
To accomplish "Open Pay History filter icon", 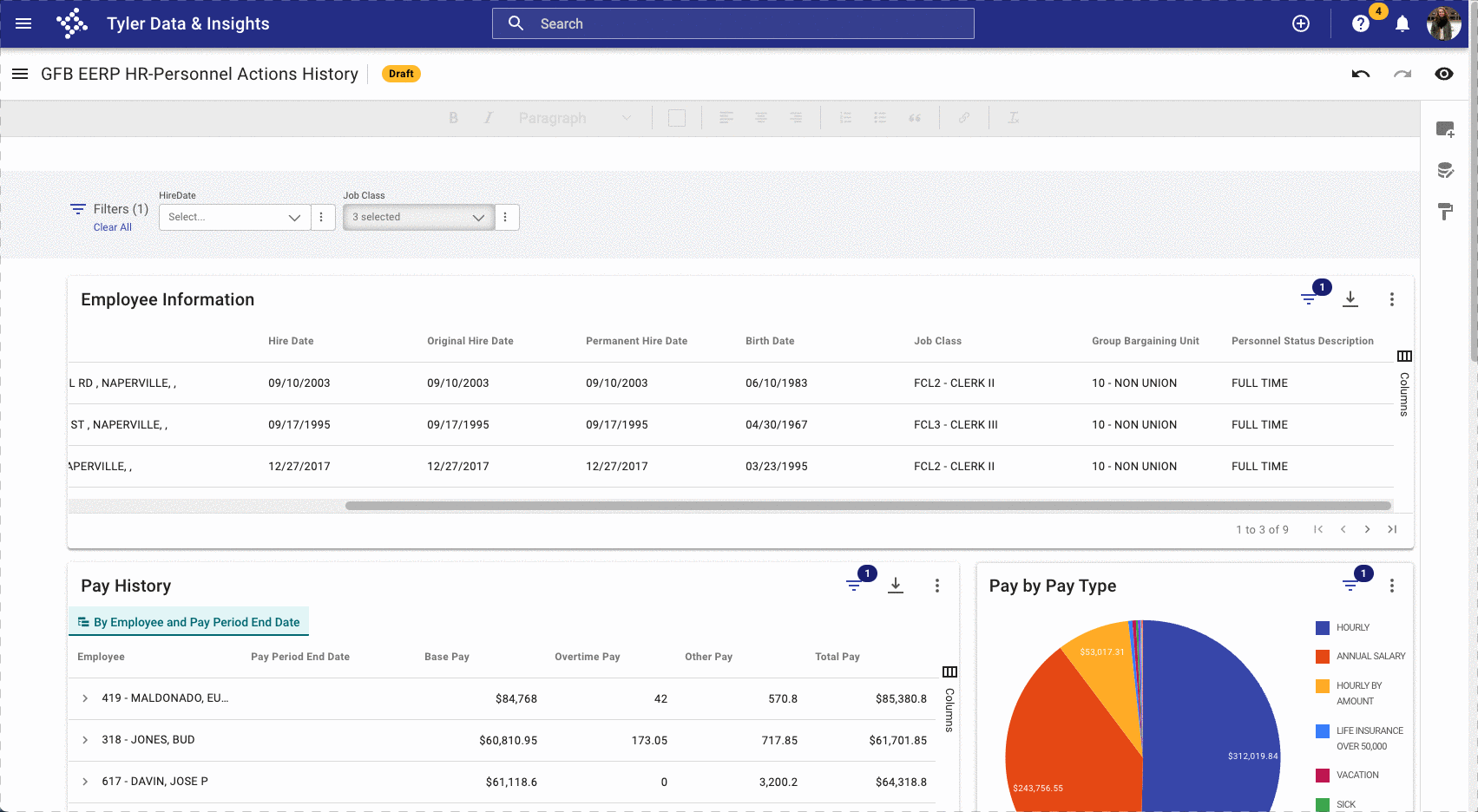I will pyautogui.click(x=854, y=586).
